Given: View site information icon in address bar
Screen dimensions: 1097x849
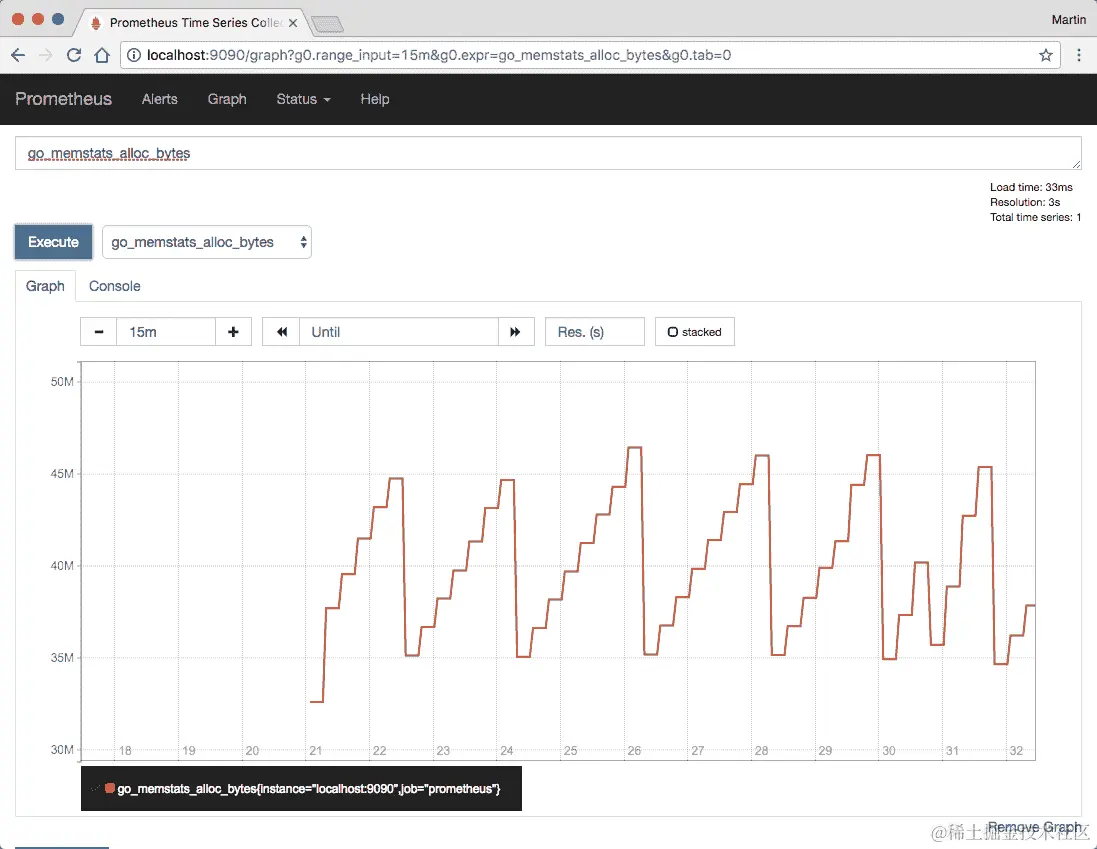Looking at the screenshot, I should click(134, 55).
